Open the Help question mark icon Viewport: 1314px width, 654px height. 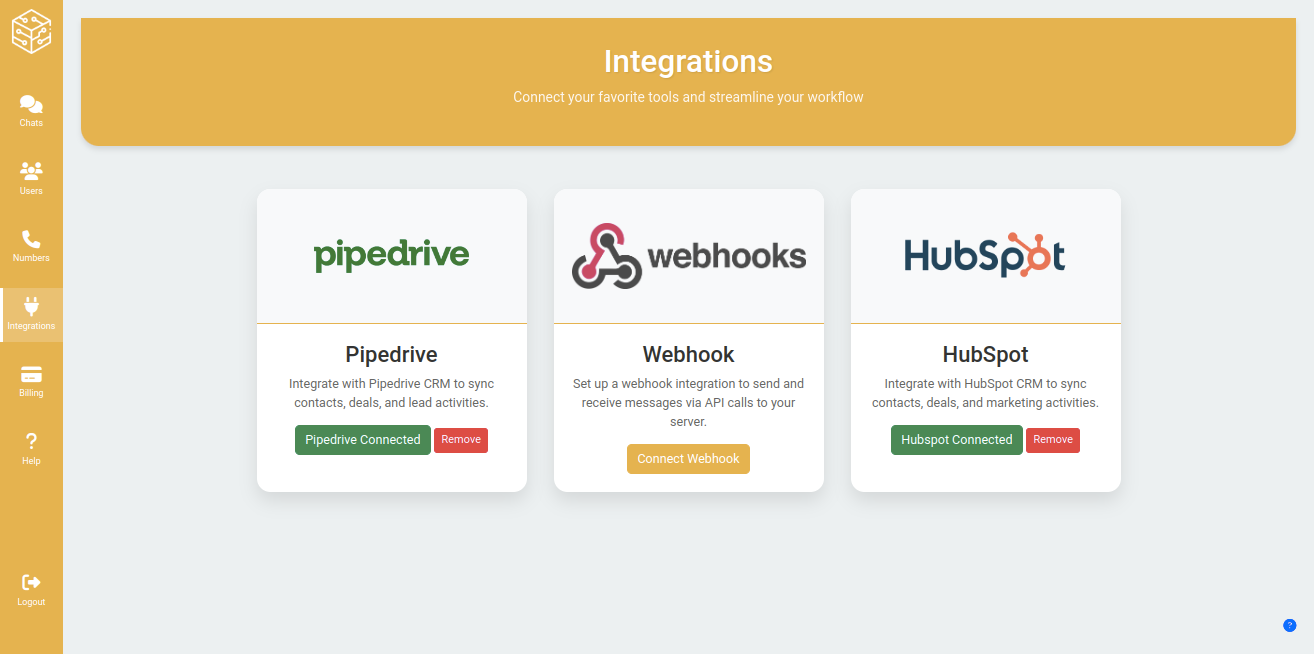pos(31,441)
